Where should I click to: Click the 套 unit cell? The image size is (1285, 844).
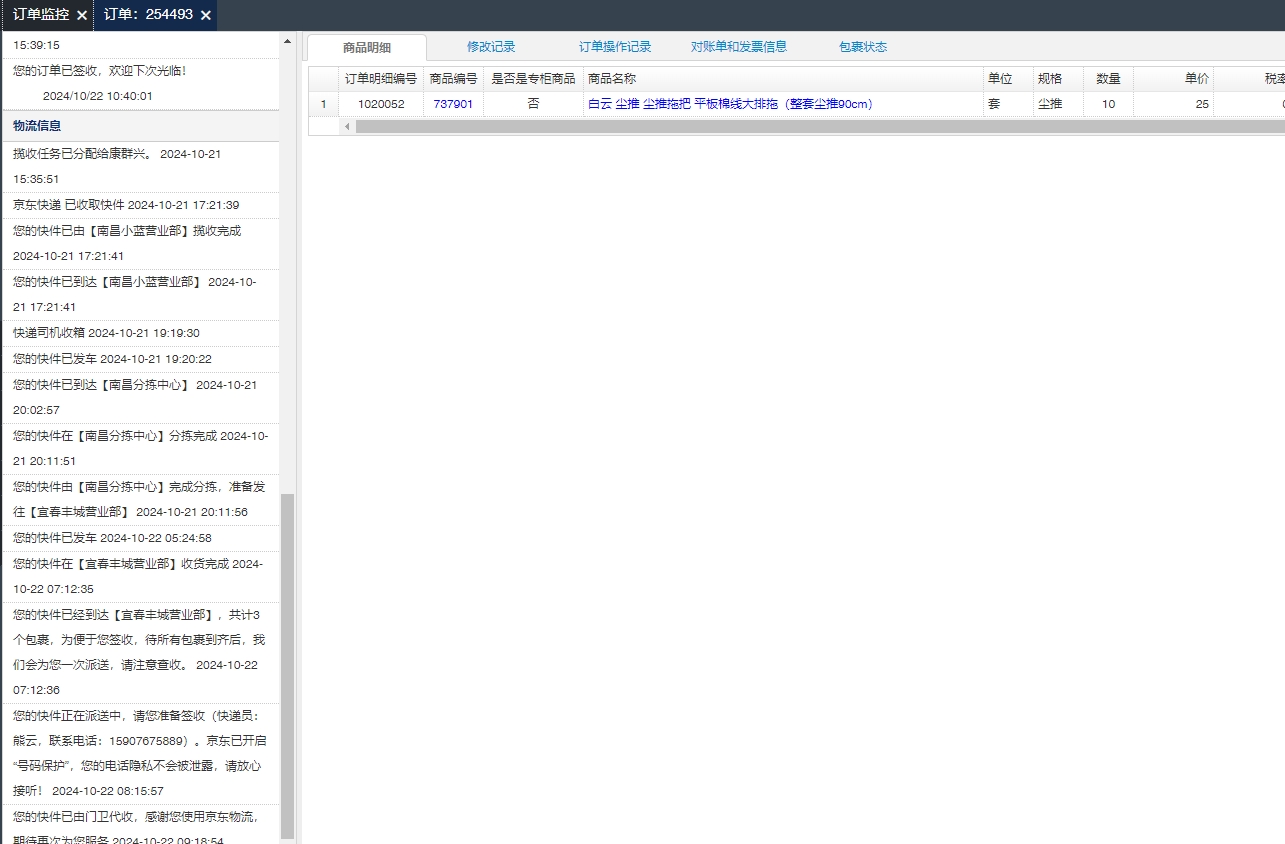(1008, 104)
